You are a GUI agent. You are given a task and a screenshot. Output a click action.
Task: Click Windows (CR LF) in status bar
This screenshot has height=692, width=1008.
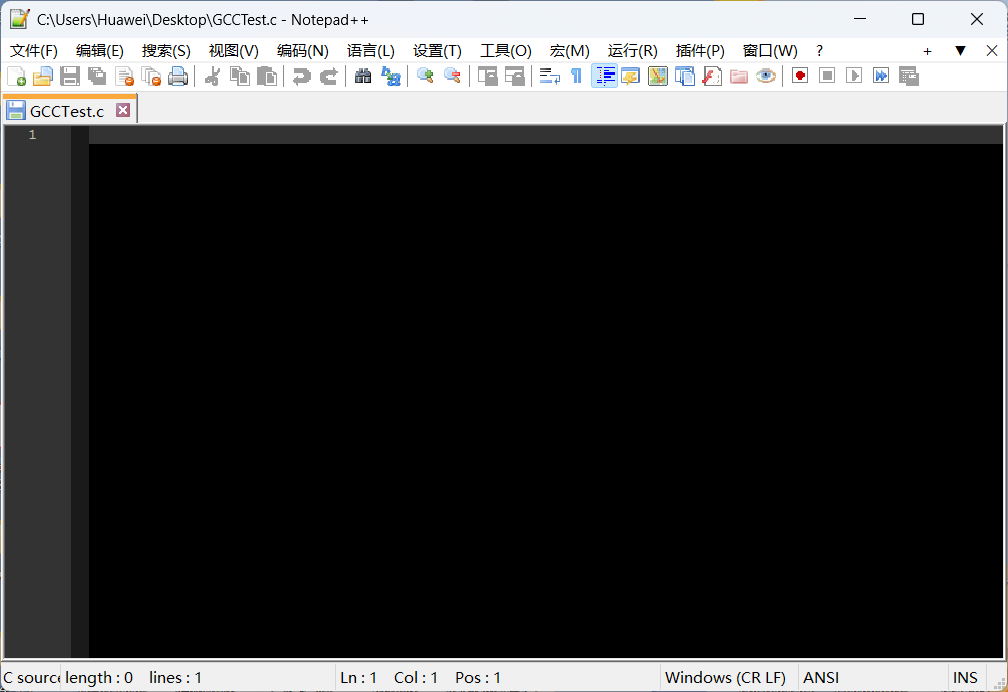coord(725,678)
